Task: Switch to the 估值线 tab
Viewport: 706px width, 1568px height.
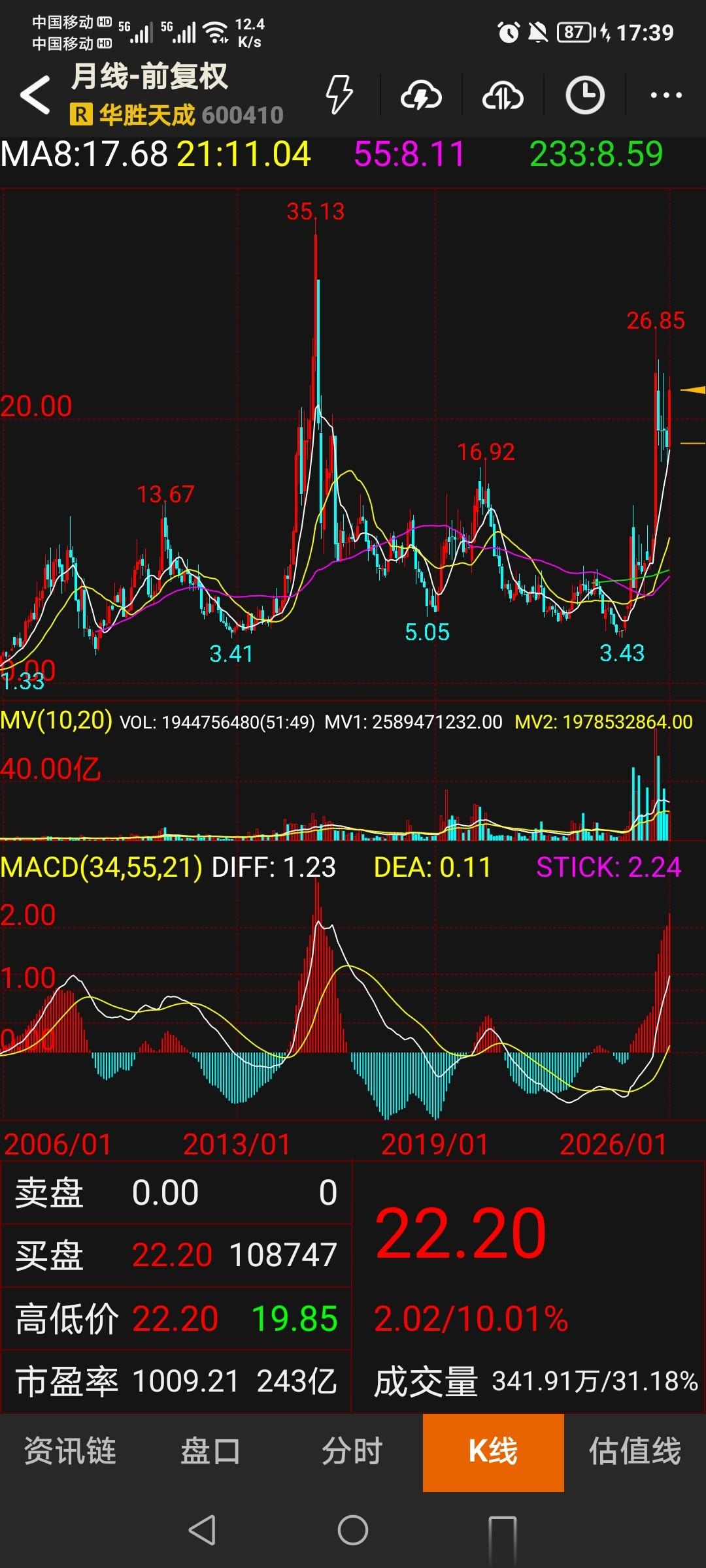Action: point(635,1452)
